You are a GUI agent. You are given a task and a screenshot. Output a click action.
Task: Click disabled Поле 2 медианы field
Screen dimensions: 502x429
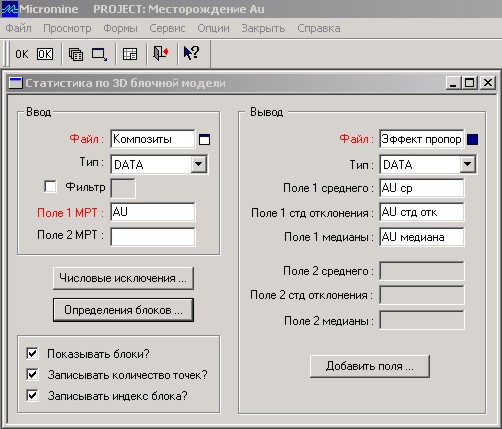(x=422, y=320)
